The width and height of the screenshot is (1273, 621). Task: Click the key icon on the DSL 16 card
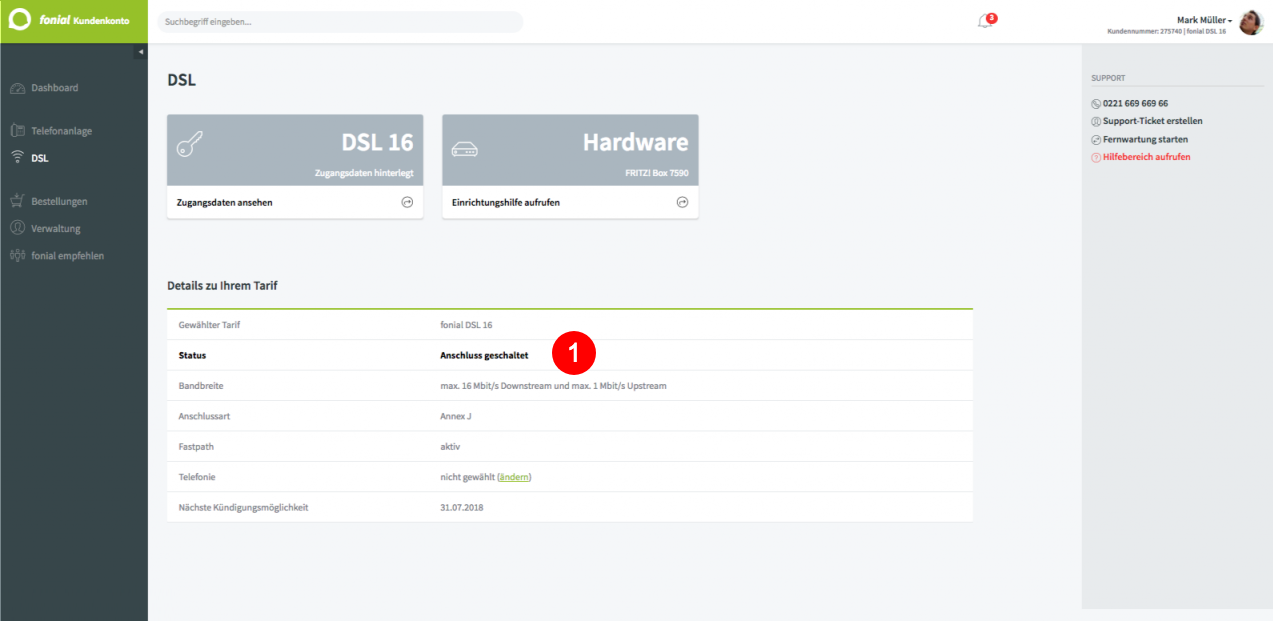[x=190, y=146]
